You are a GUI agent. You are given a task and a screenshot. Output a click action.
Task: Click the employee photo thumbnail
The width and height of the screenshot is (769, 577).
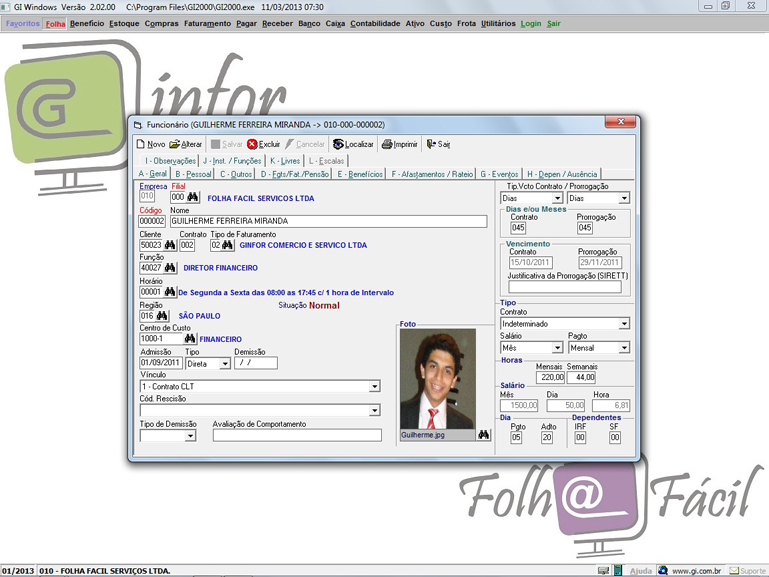pyautogui.click(x=438, y=379)
